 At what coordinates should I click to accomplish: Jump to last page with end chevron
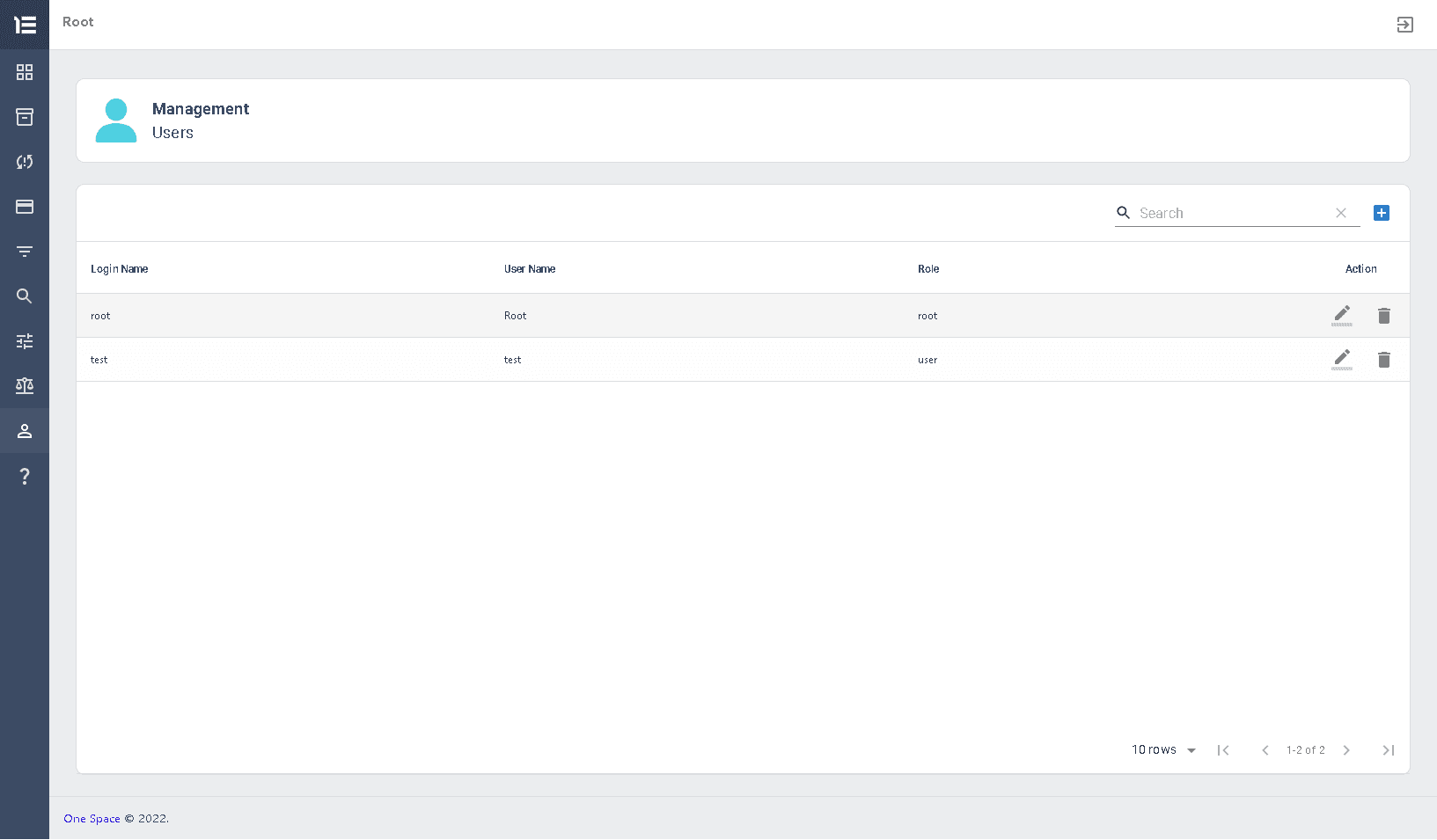[x=1389, y=749]
